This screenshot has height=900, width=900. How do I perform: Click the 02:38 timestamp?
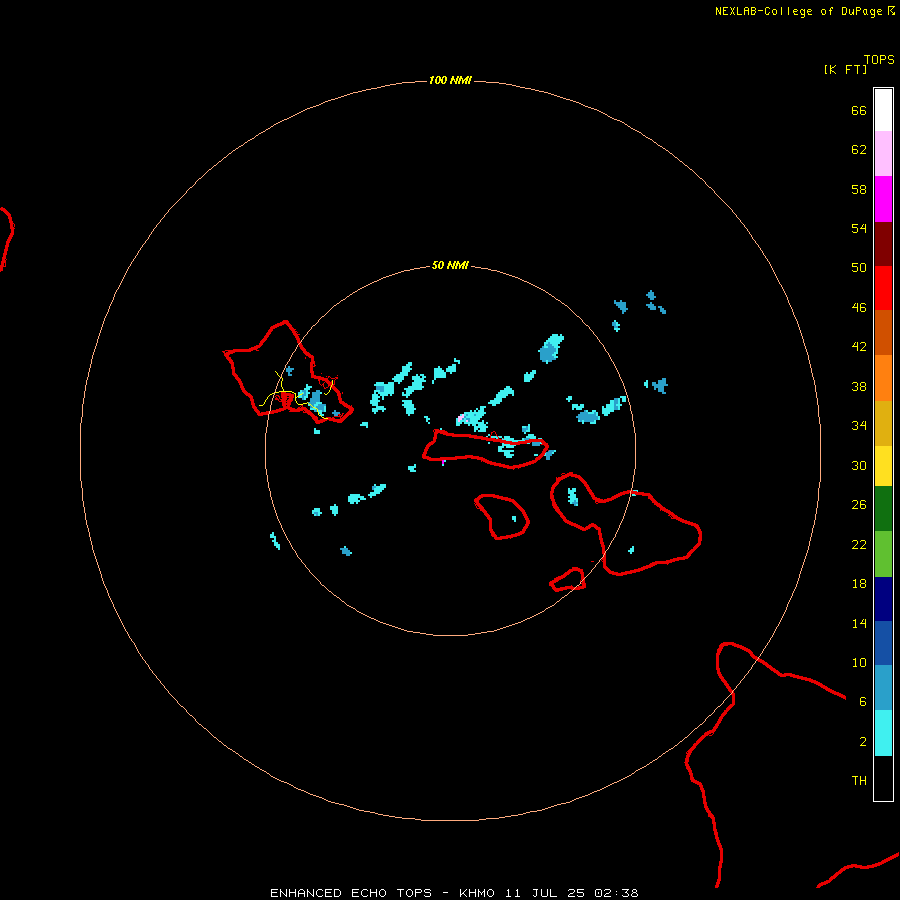pyautogui.click(x=616, y=893)
